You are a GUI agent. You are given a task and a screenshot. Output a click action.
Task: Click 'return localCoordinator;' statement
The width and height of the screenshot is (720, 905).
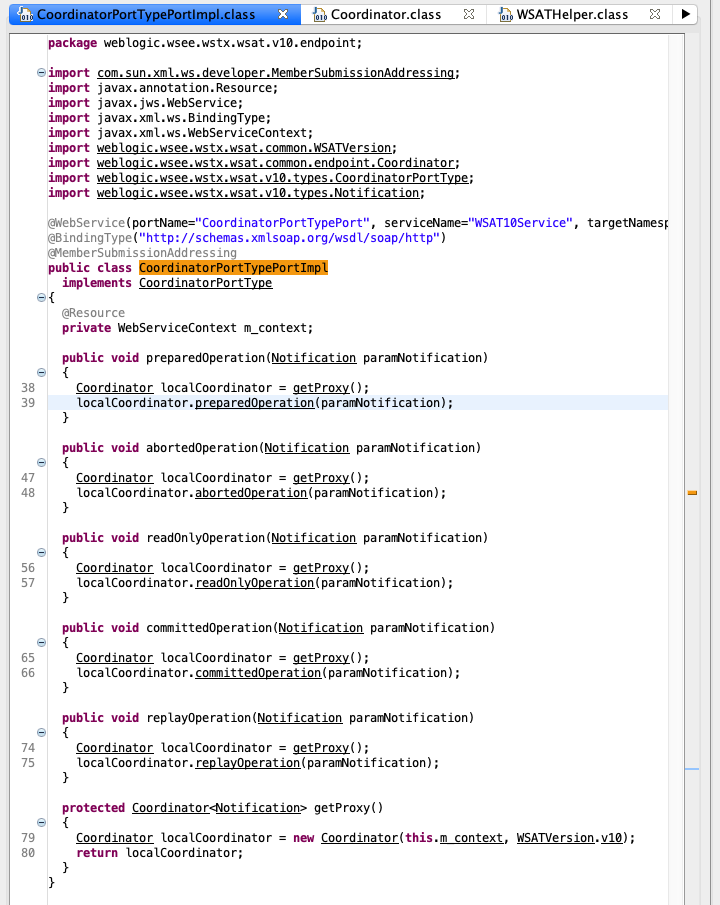160,853
